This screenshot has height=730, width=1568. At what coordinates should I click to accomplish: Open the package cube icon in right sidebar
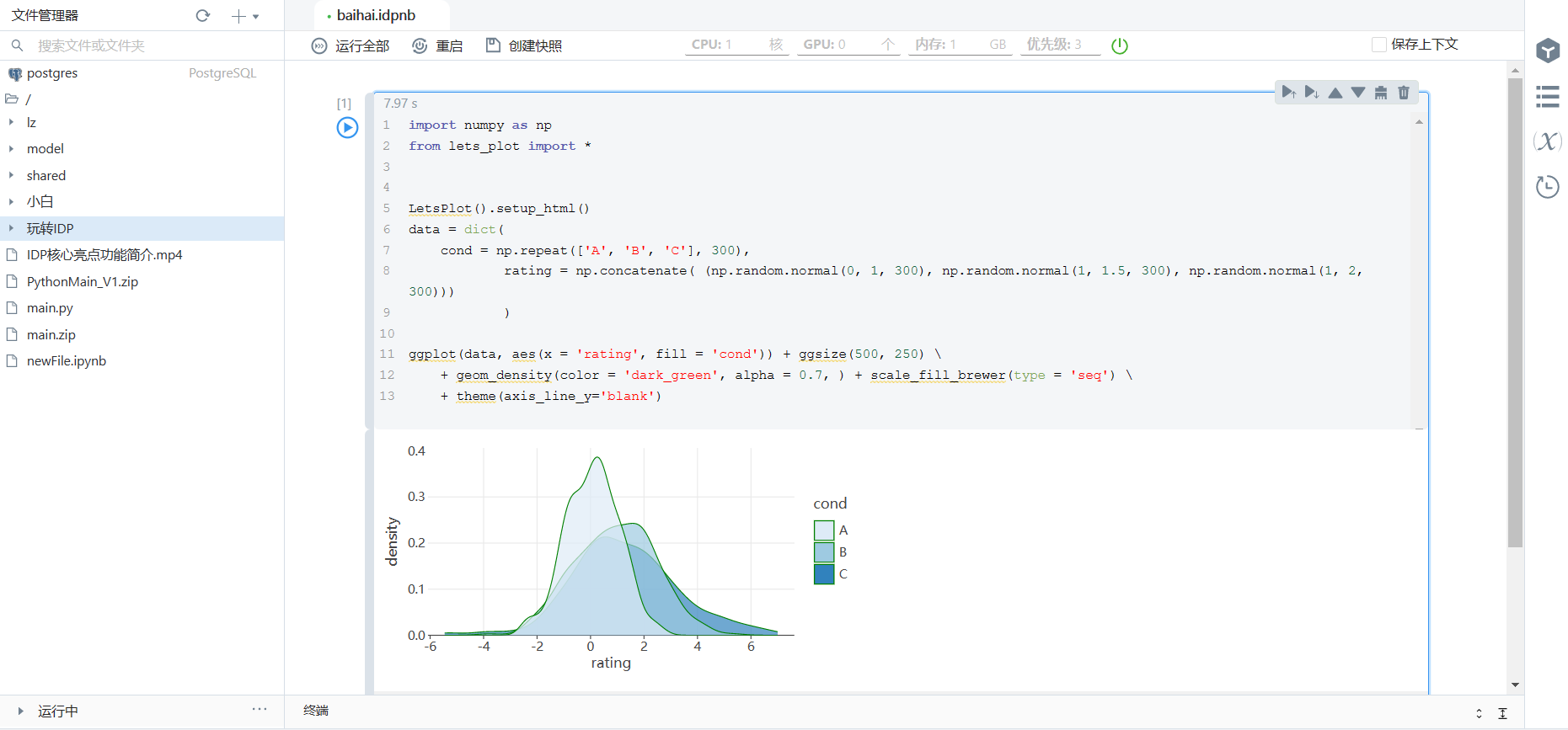coord(1548,51)
